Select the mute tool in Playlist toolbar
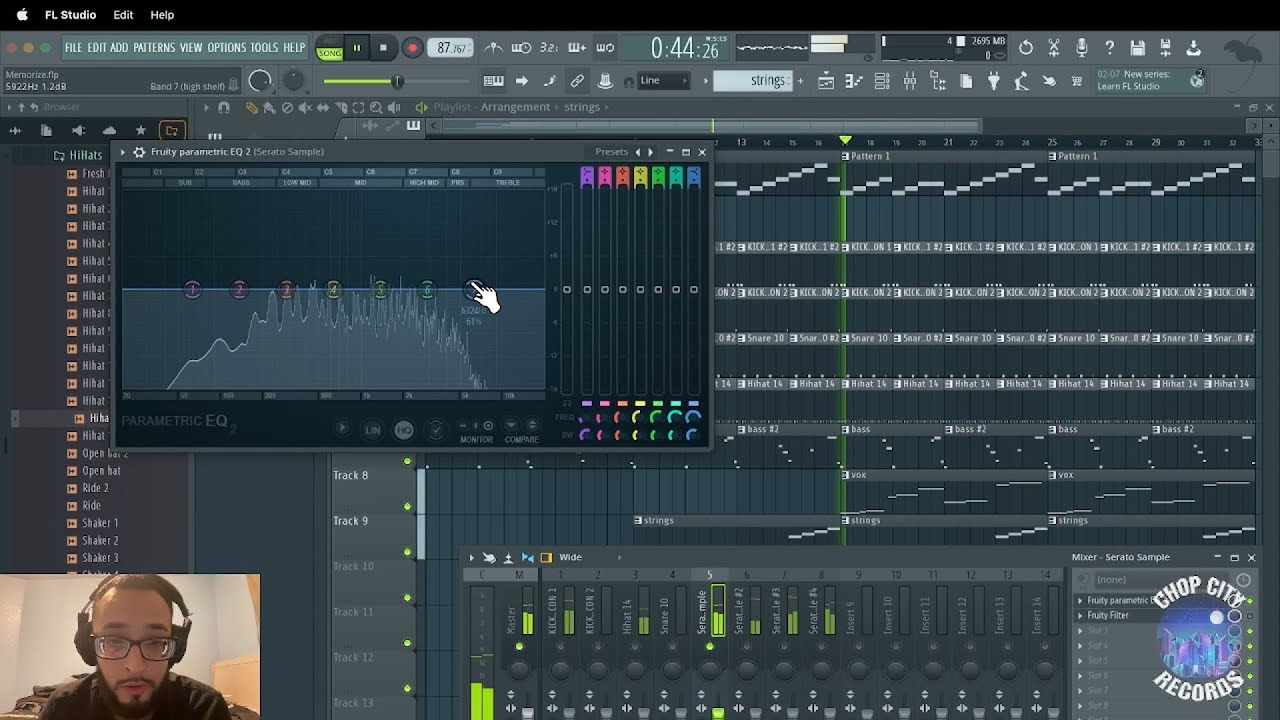The width and height of the screenshot is (1280, 720). point(305,107)
